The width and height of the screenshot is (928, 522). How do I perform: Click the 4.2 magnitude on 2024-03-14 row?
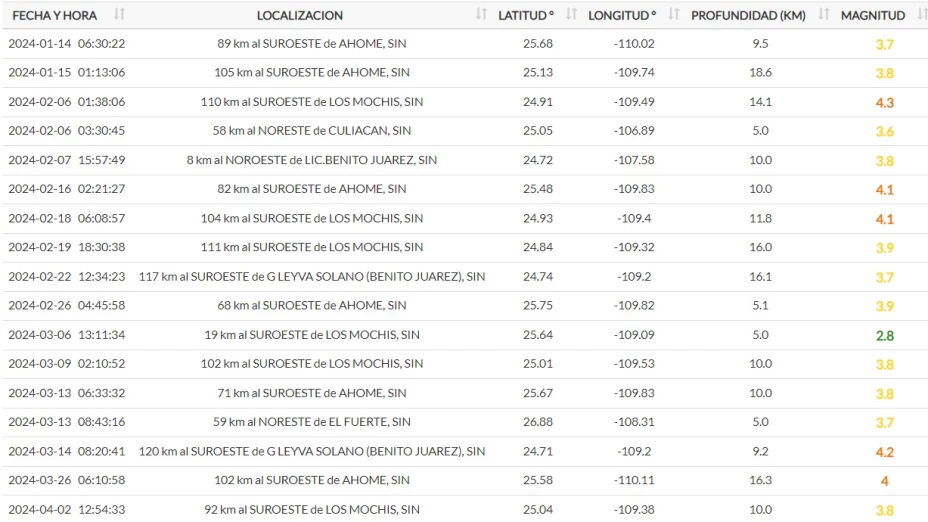click(x=884, y=452)
